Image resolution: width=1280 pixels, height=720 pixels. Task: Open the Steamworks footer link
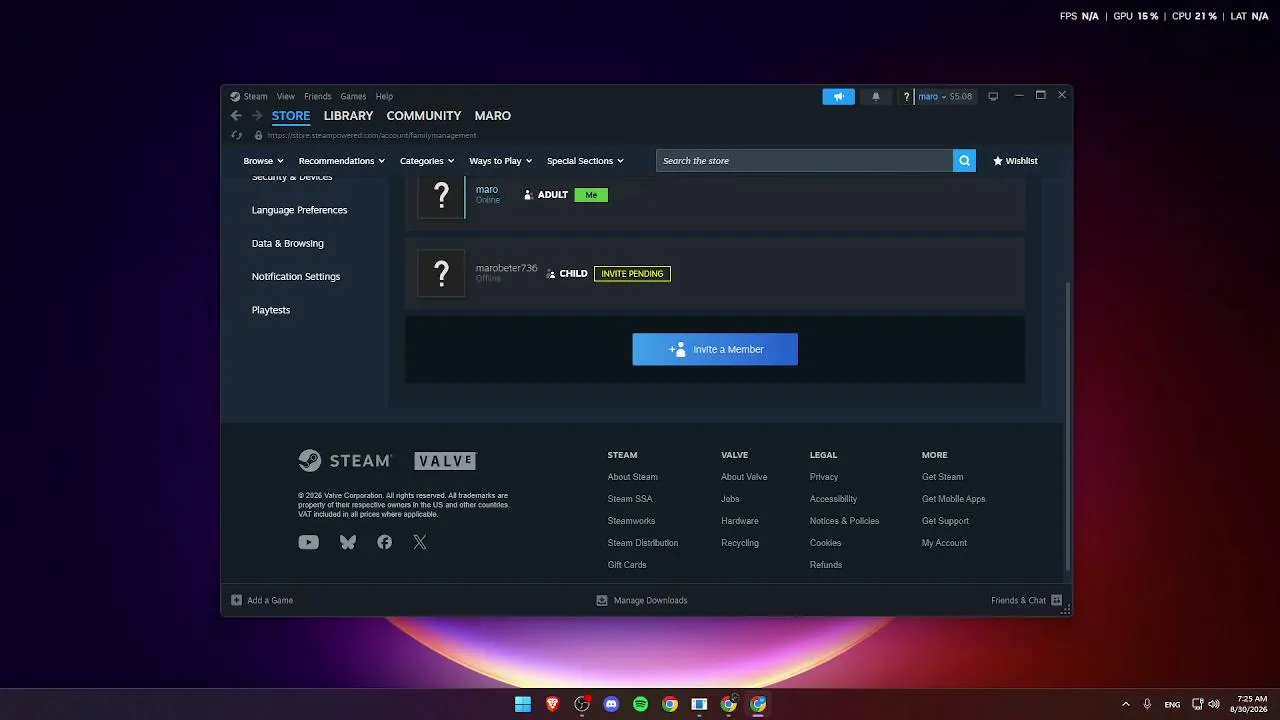coord(631,521)
